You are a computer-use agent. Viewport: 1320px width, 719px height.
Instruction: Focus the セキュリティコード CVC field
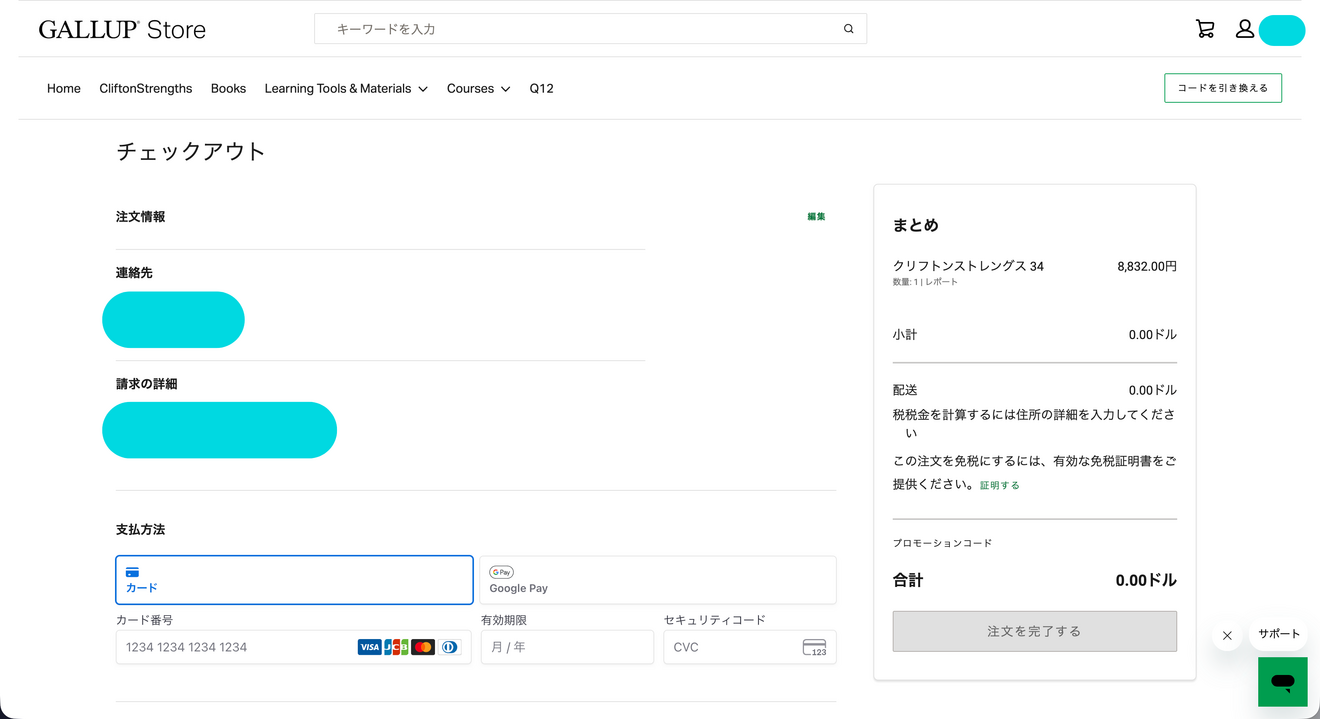click(x=750, y=647)
